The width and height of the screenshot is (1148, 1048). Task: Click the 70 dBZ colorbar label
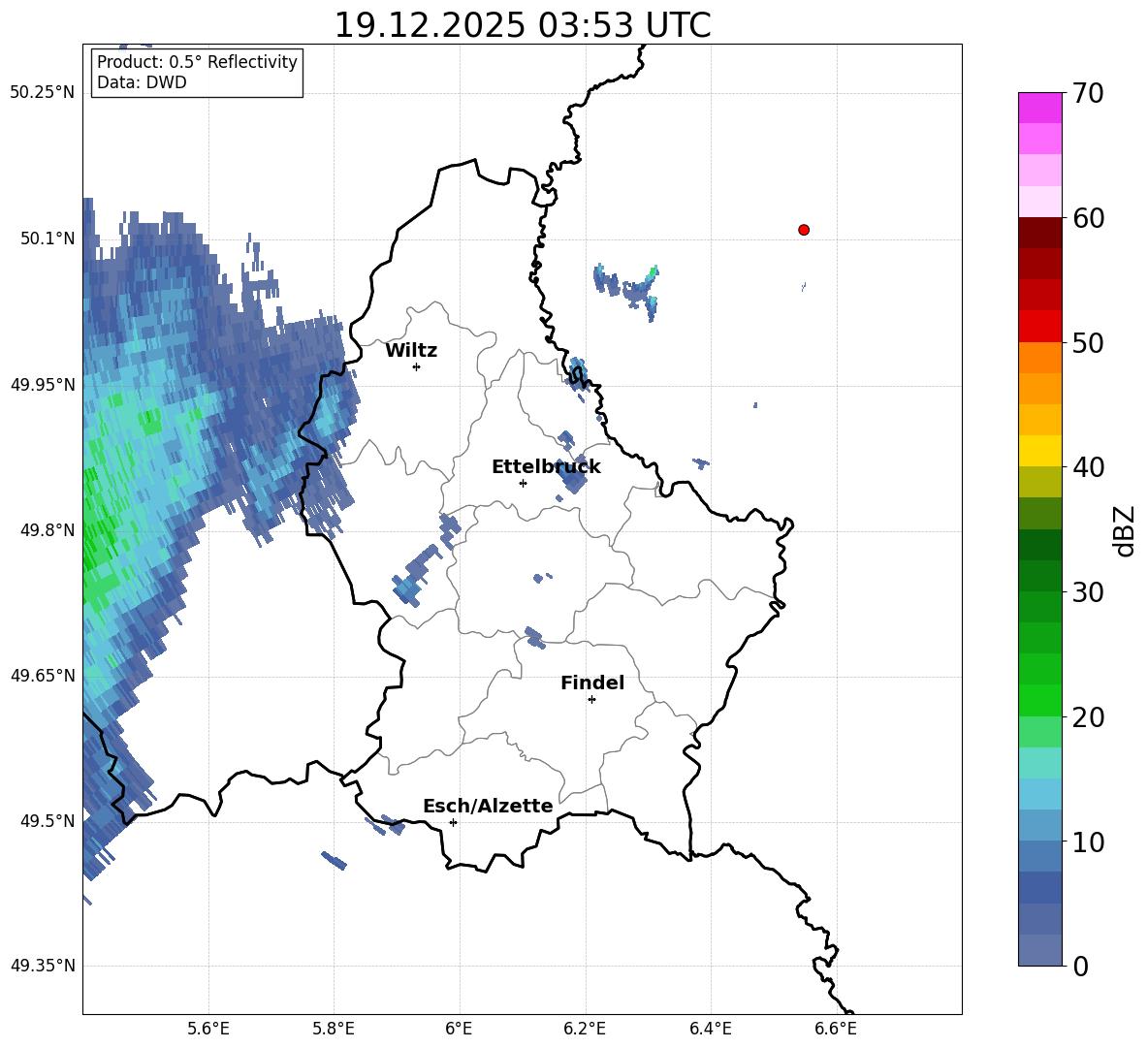[1088, 93]
